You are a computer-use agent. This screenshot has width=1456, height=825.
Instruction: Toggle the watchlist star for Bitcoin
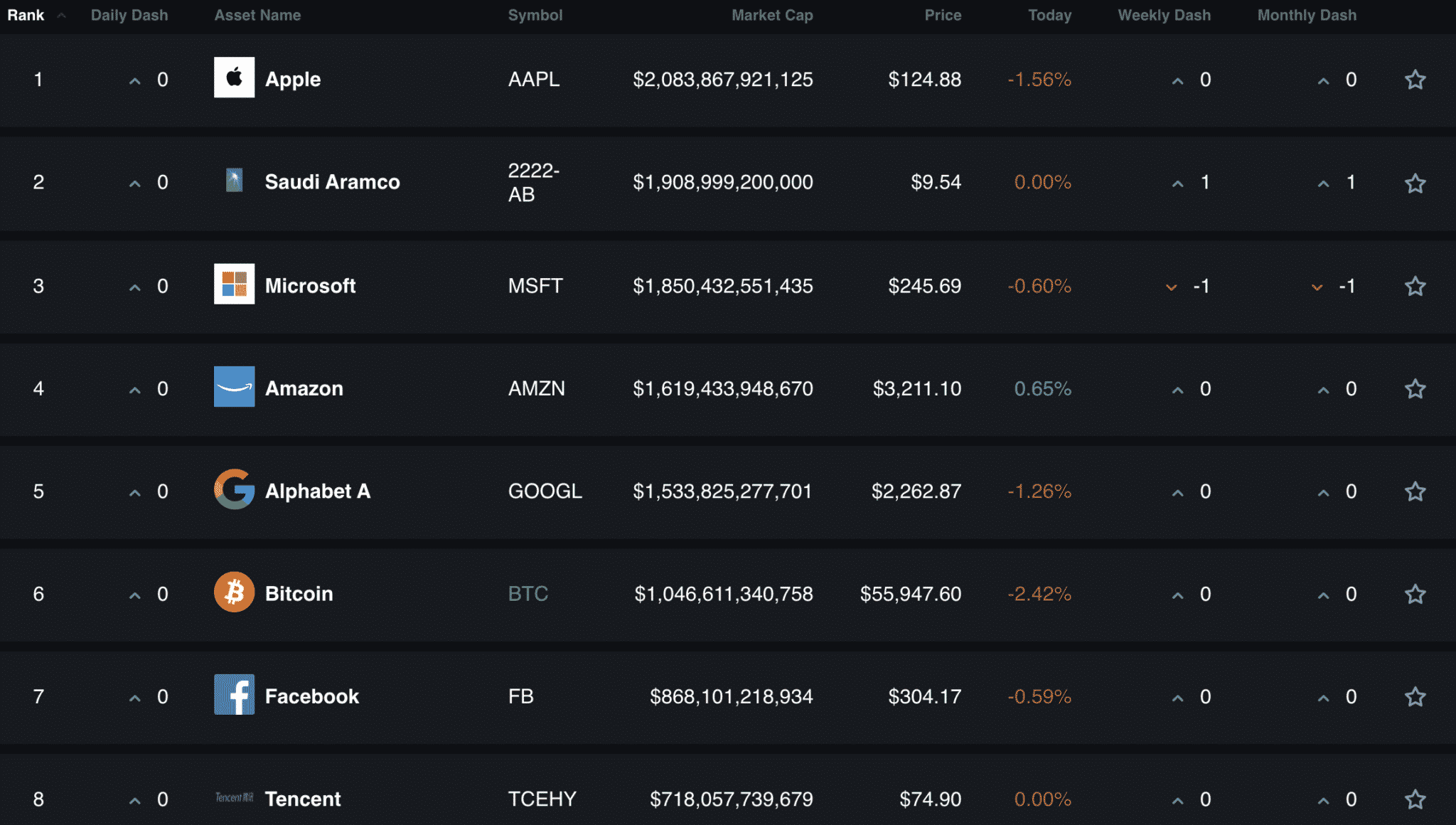1415,594
